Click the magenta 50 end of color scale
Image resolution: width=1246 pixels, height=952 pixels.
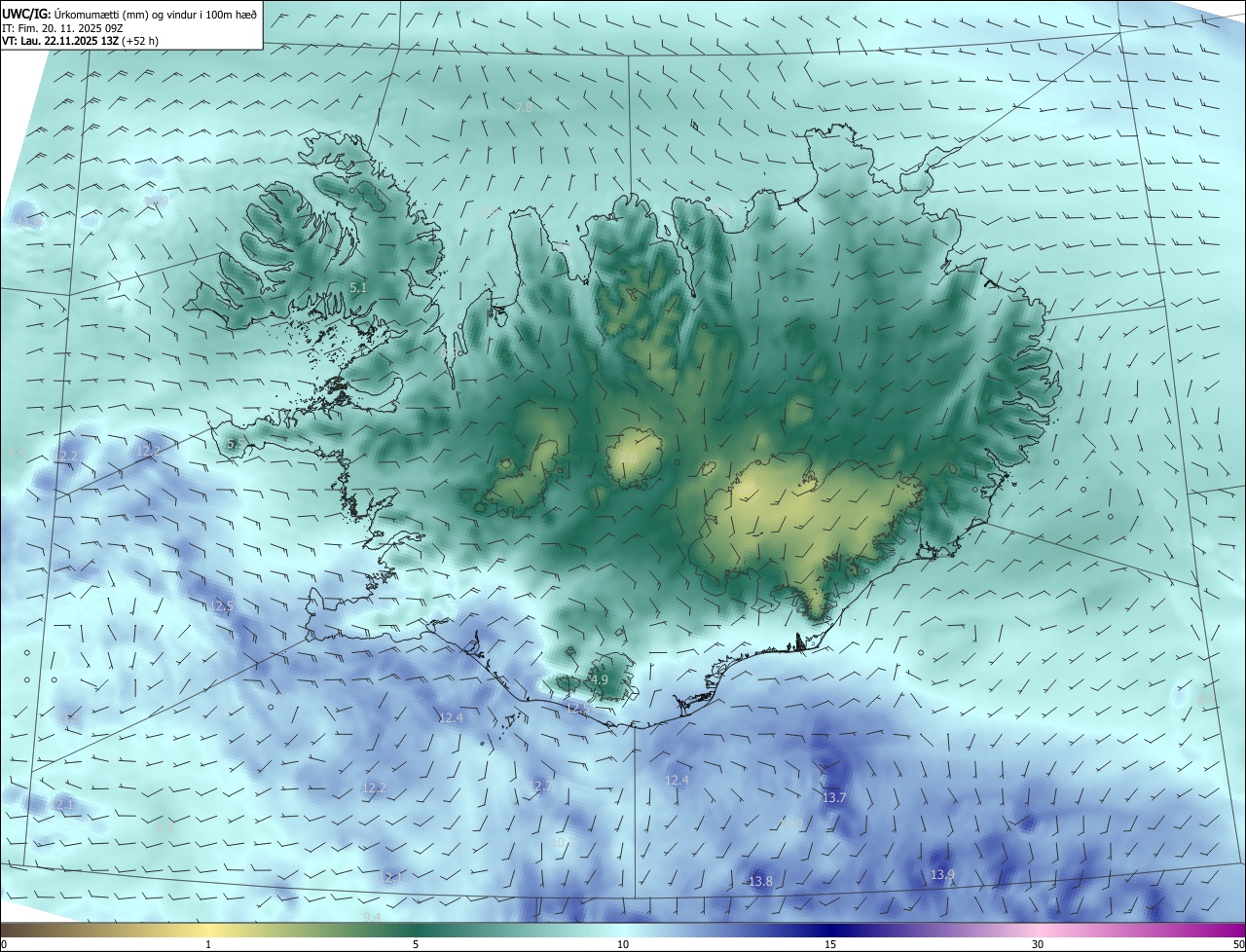click(1238, 944)
